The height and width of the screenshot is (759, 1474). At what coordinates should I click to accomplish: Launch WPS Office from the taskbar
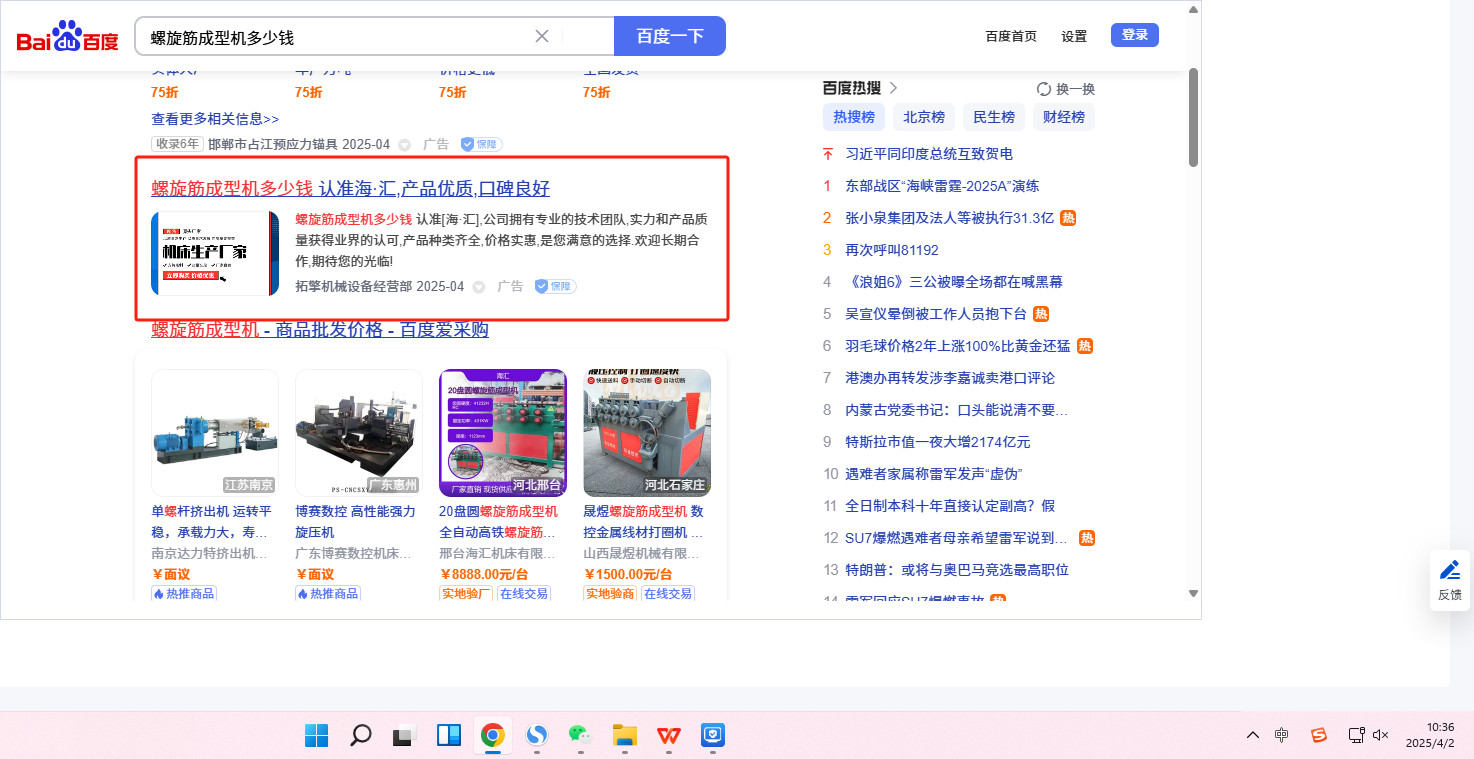tap(668, 736)
